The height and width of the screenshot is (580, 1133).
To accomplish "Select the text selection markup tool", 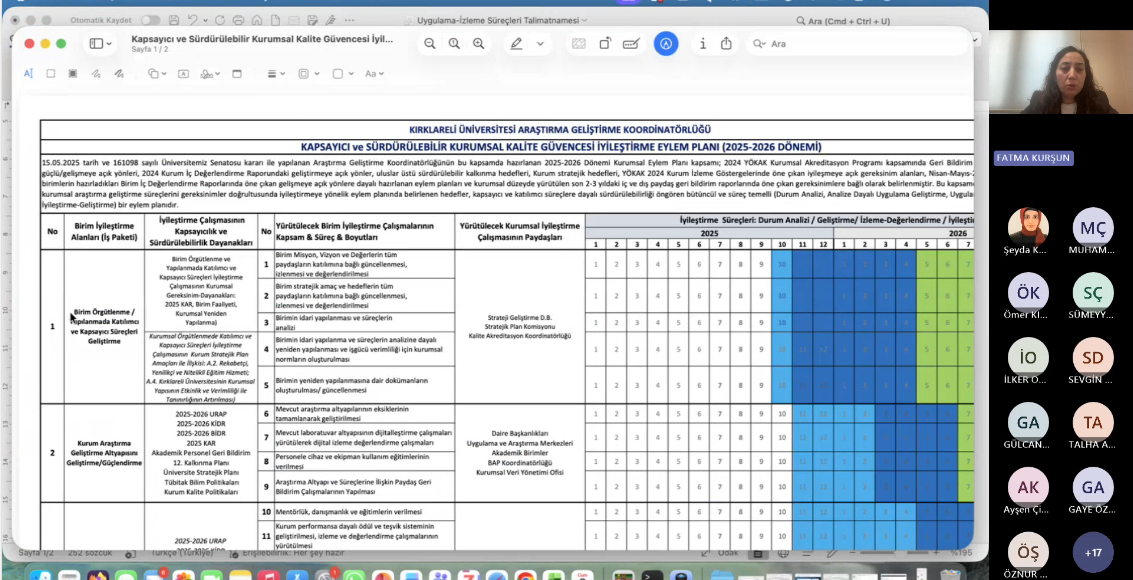I will [28, 74].
